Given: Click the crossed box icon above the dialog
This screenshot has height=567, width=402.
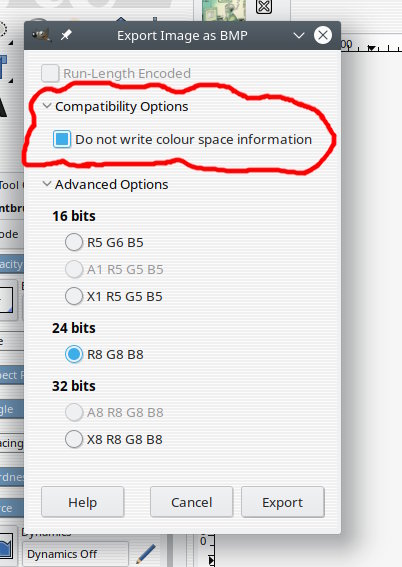Looking at the screenshot, I should (264, 7).
